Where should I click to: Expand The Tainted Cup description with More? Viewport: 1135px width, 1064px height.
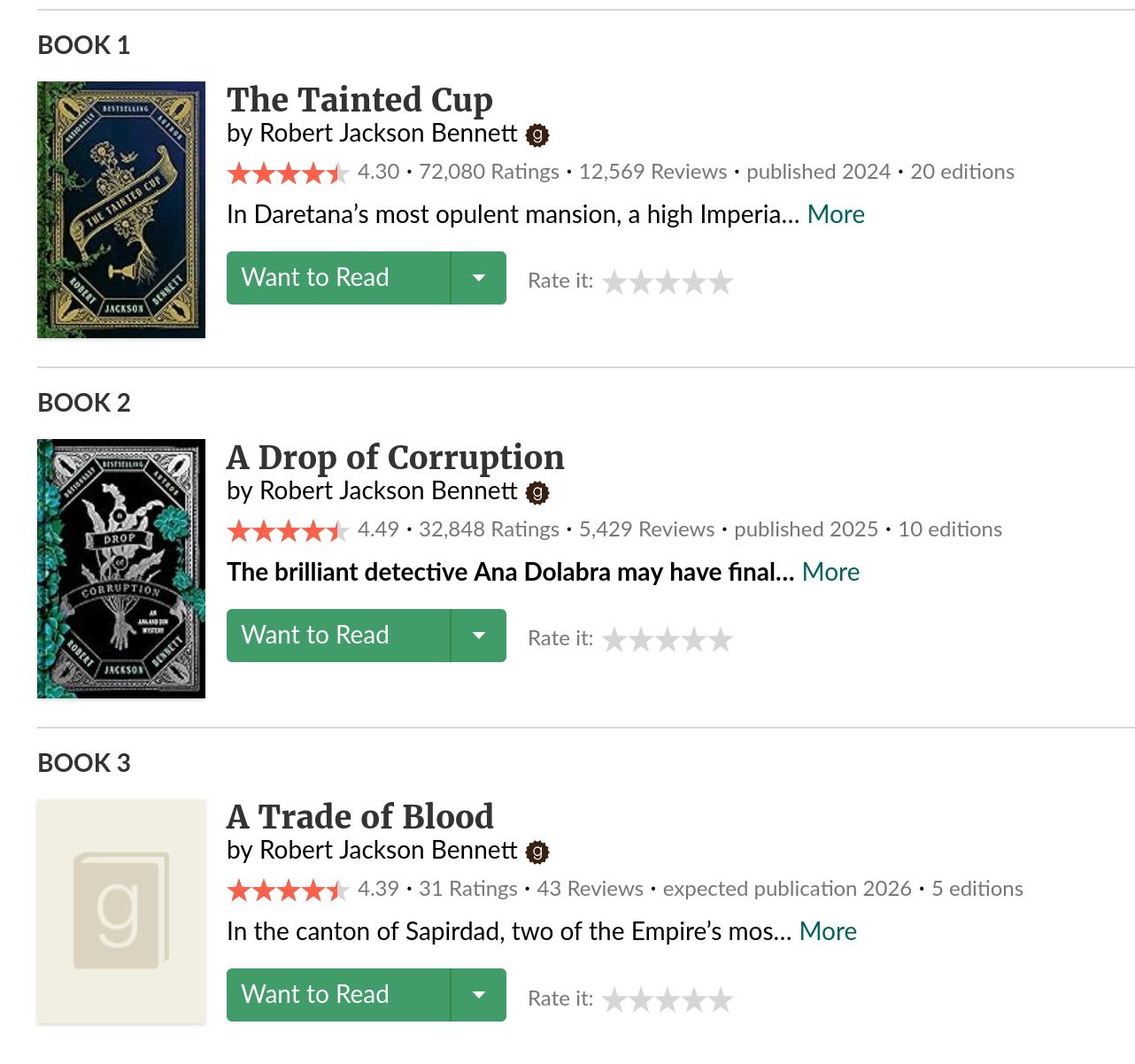coord(836,215)
